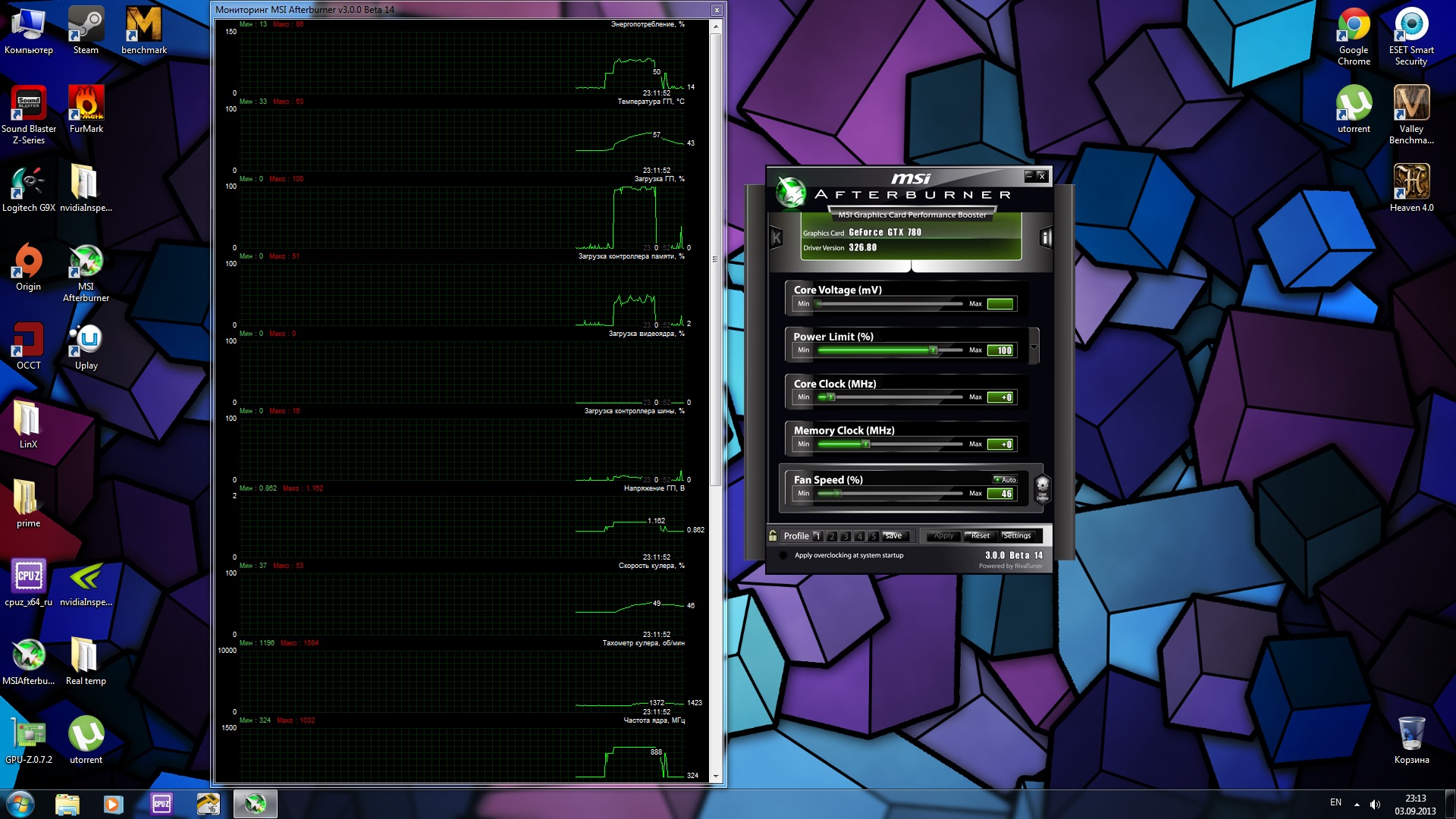The image size is (1456, 819).
Task: Click the CPU-Z taskbar icon
Action: [162, 804]
